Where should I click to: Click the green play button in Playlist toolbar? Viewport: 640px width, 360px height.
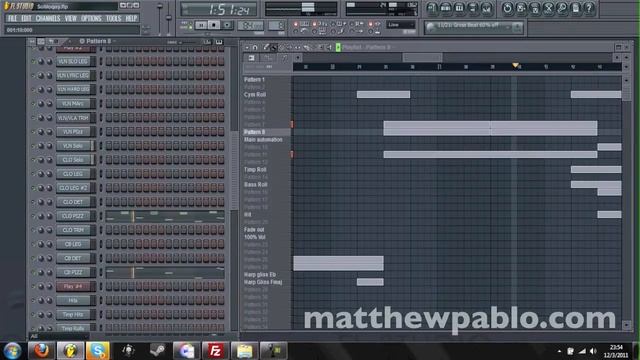pos(338,47)
